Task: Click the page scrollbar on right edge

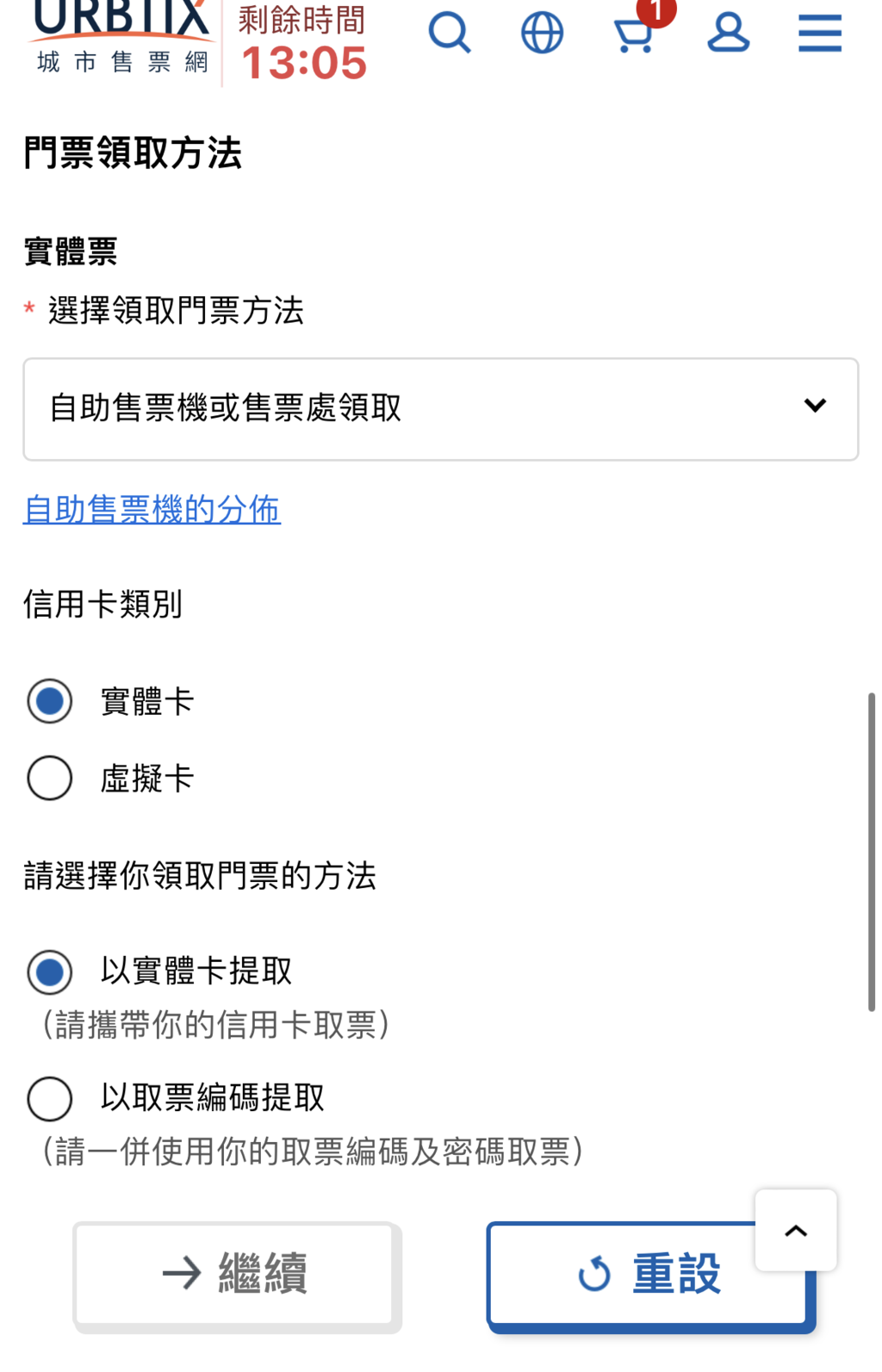Action: pyautogui.click(x=872, y=851)
